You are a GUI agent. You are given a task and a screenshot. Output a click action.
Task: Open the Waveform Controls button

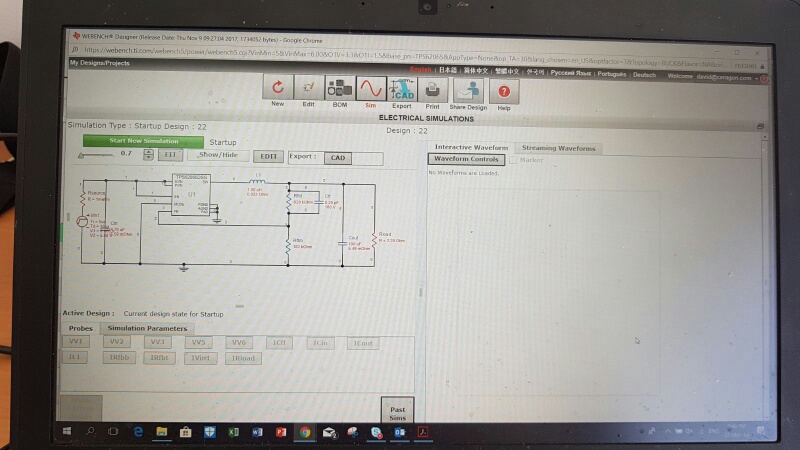pos(466,159)
